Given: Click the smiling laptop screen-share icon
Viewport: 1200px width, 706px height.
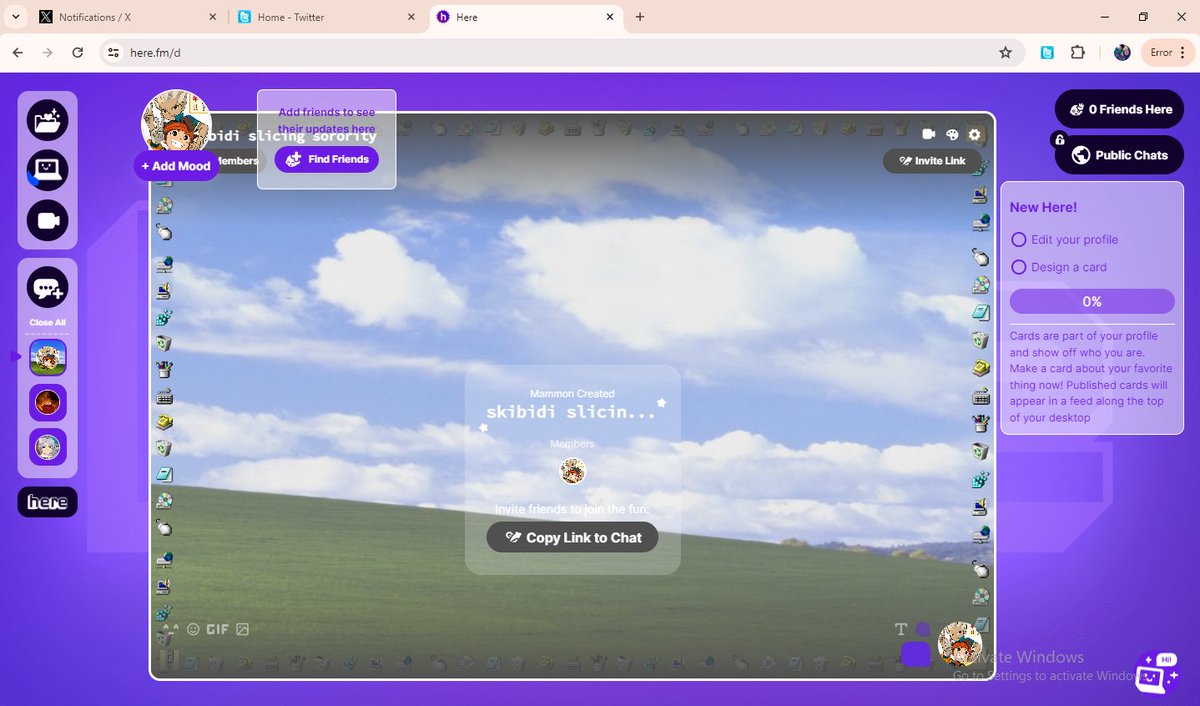Looking at the screenshot, I should [47, 171].
